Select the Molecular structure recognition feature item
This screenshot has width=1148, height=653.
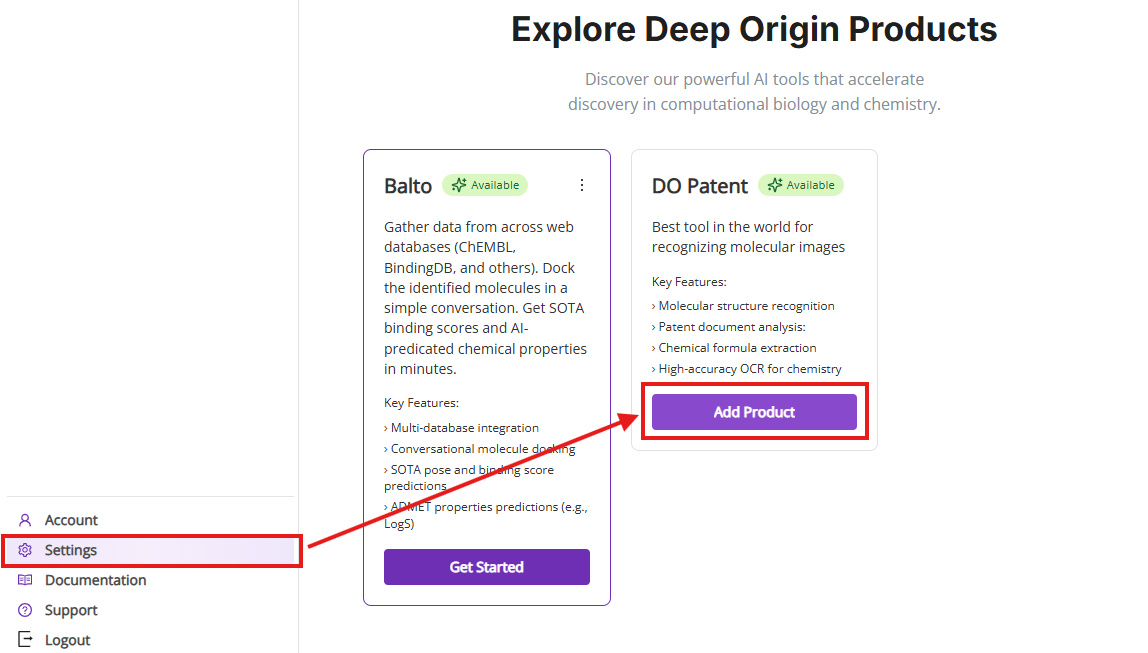pos(746,306)
